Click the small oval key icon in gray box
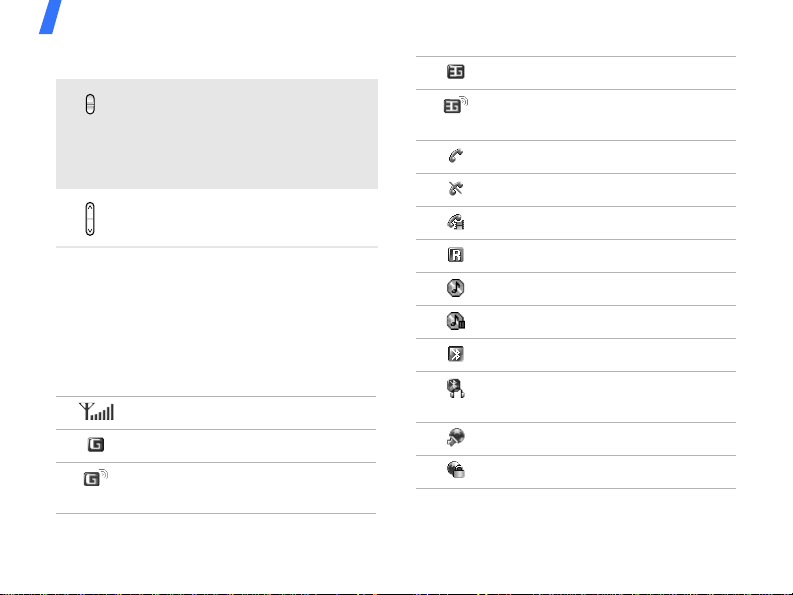Image resolution: width=793 pixels, height=595 pixels. click(x=90, y=104)
